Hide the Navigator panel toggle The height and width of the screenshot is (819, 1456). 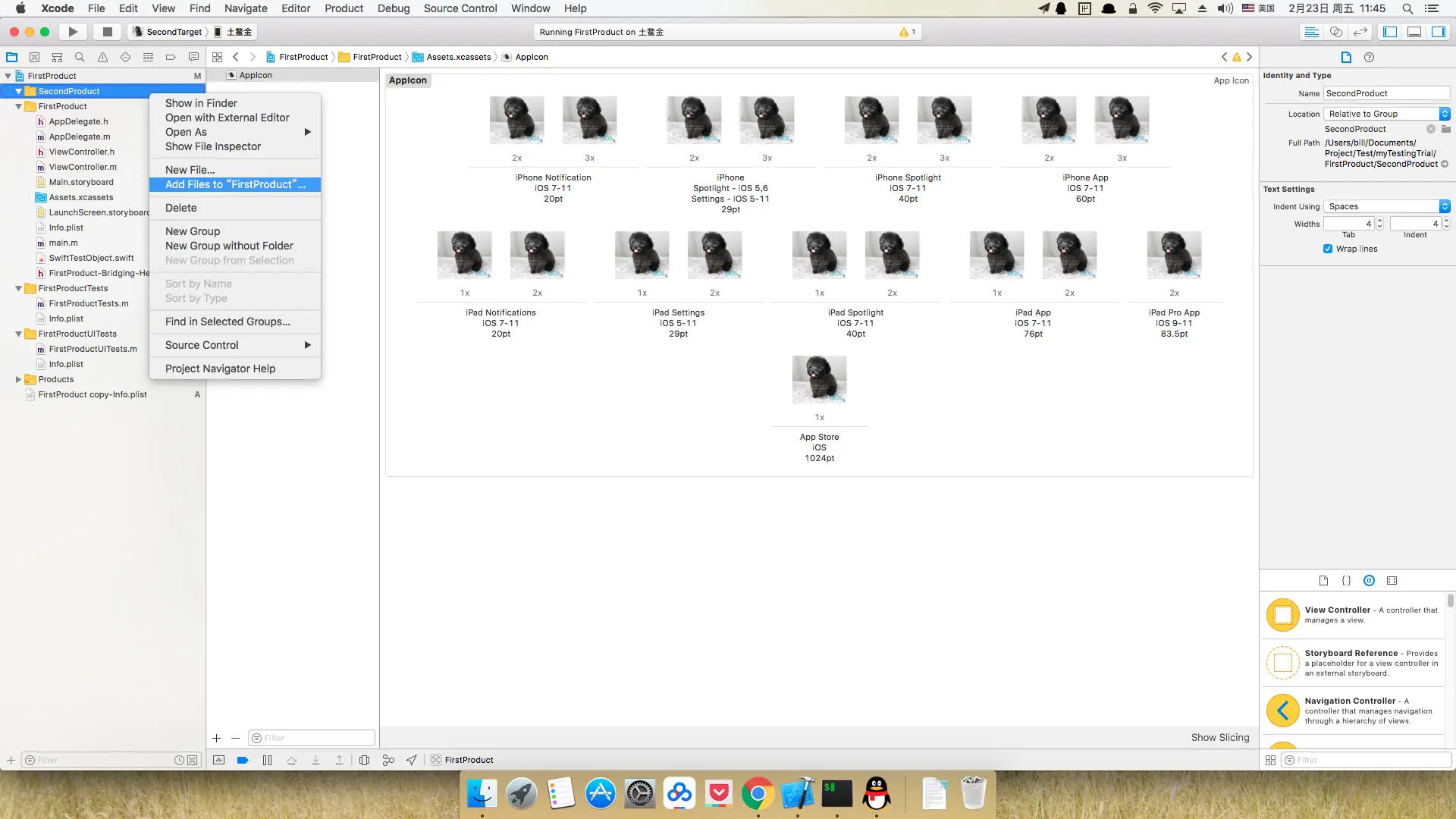1390,32
